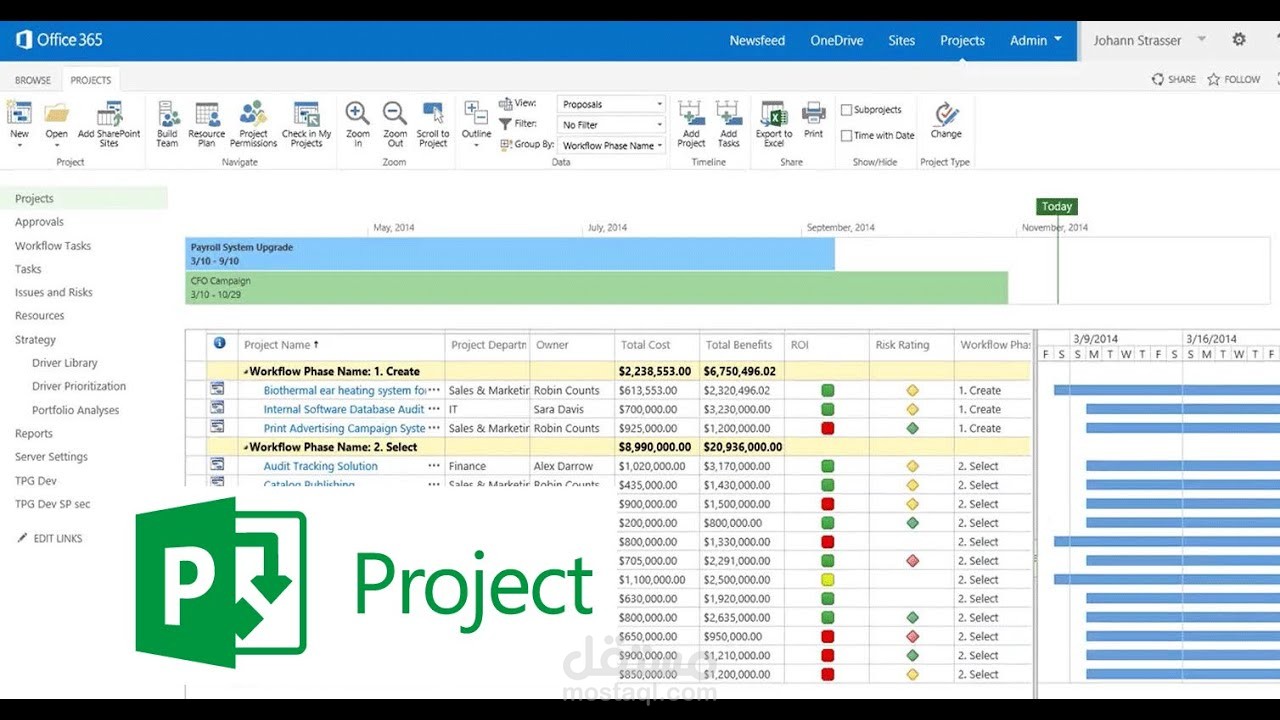The image size is (1280, 720).
Task: Click the Today marker on the timeline
Action: pyautogui.click(x=1057, y=207)
